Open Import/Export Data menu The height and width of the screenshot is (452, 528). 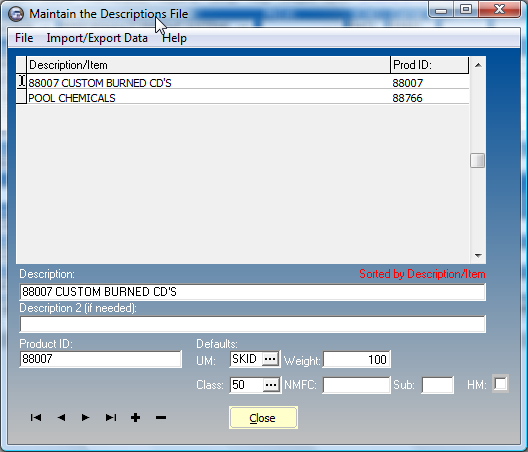tap(97, 38)
